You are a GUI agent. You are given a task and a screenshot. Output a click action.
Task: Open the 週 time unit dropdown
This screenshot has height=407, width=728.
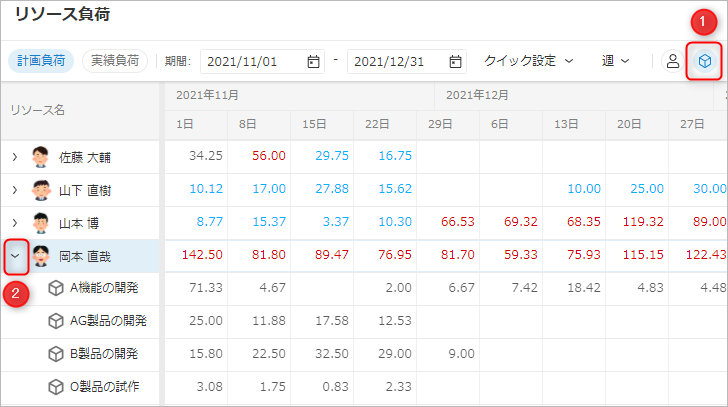point(615,61)
